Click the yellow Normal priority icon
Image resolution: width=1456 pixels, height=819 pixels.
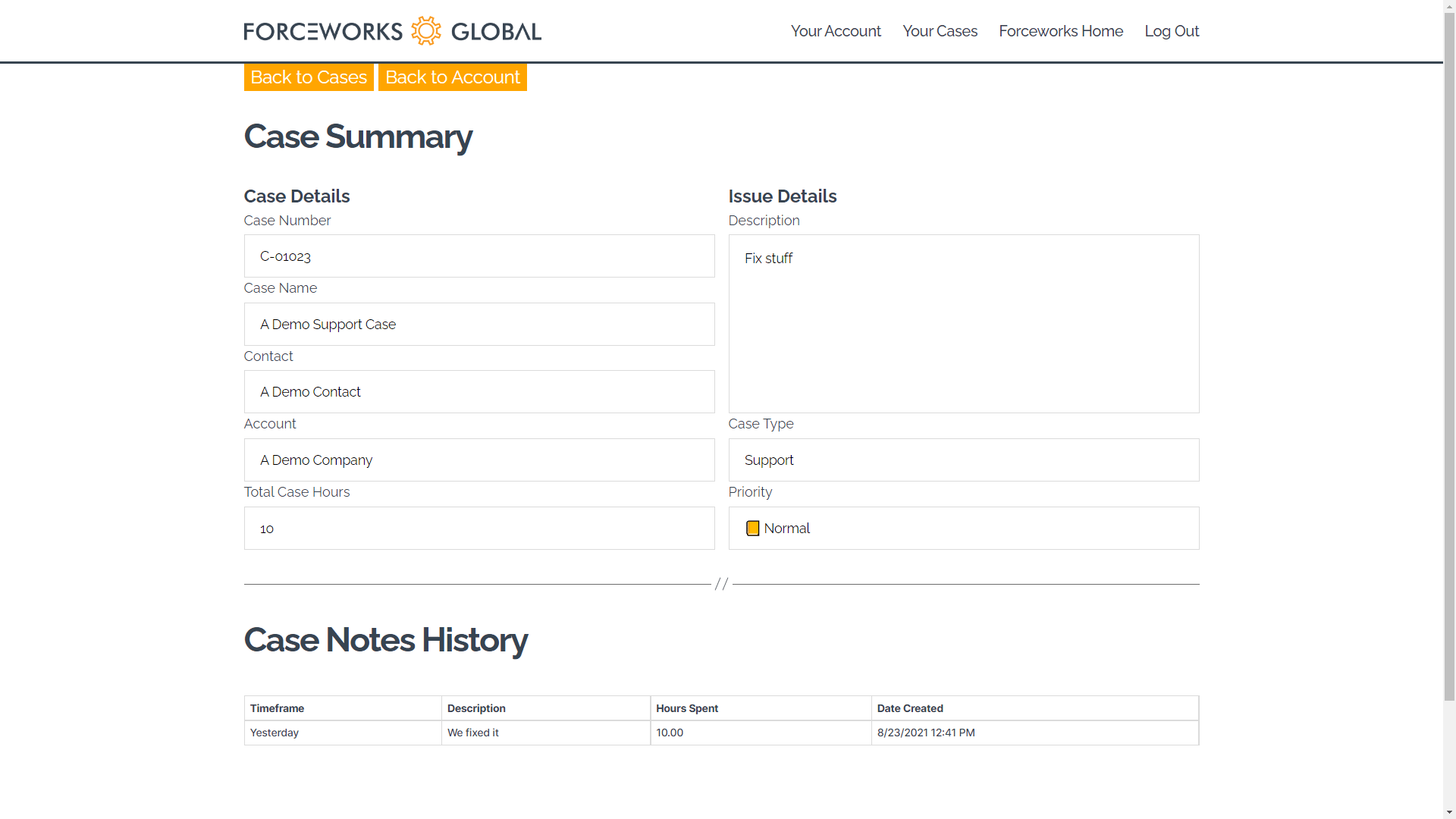coord(752,529)
